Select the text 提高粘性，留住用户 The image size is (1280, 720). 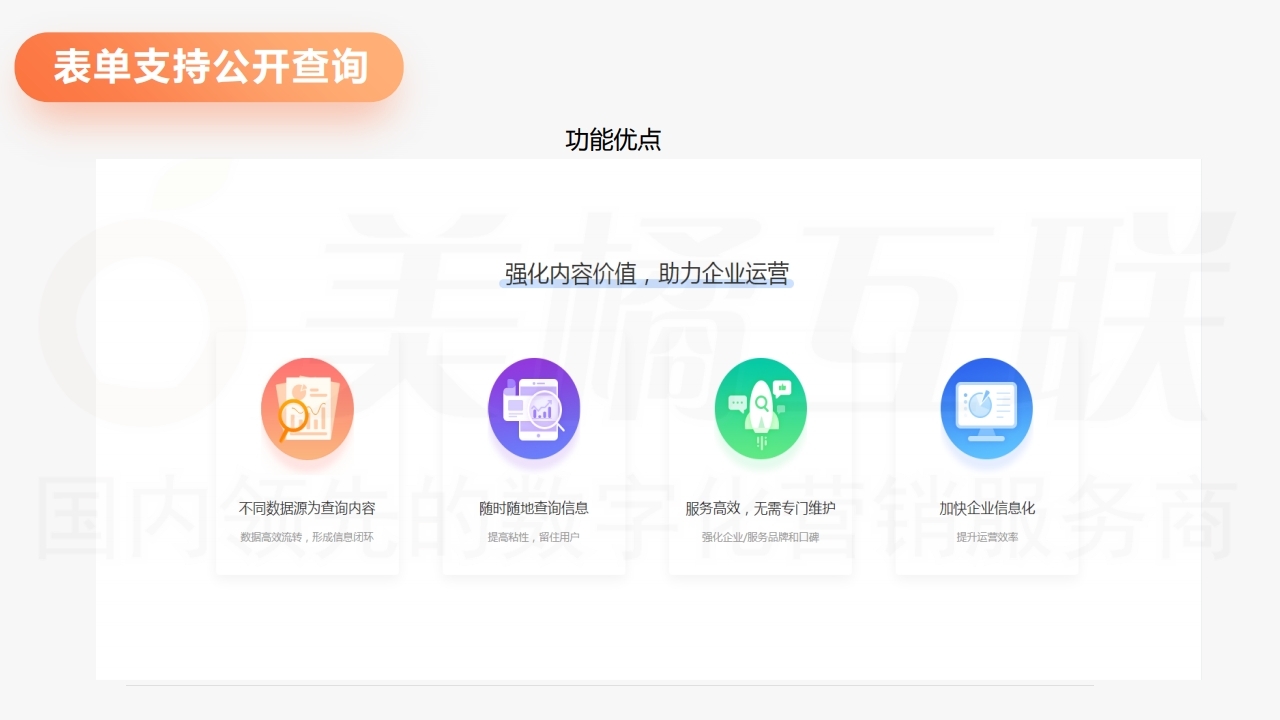coord(534,537)
